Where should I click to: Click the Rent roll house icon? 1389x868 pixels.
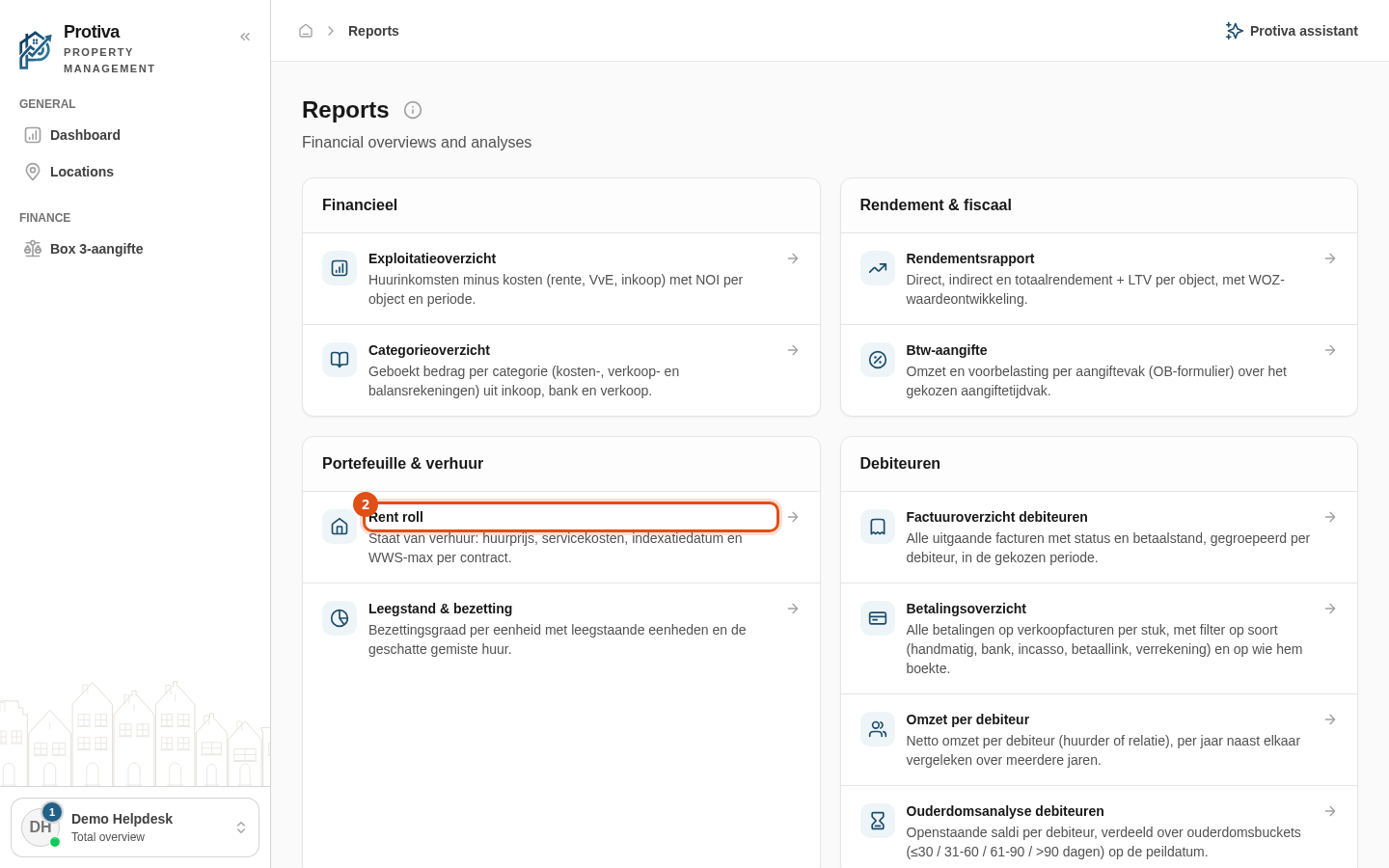point(340,527)
